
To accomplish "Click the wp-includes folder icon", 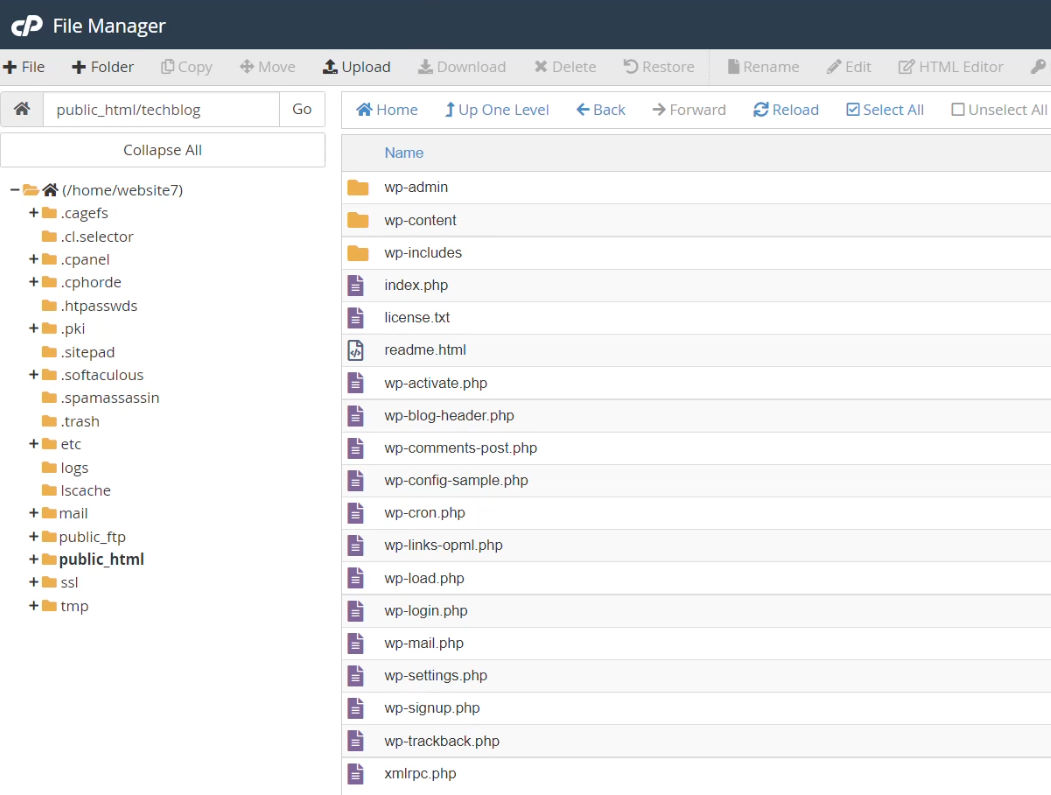I will (358, 253).
